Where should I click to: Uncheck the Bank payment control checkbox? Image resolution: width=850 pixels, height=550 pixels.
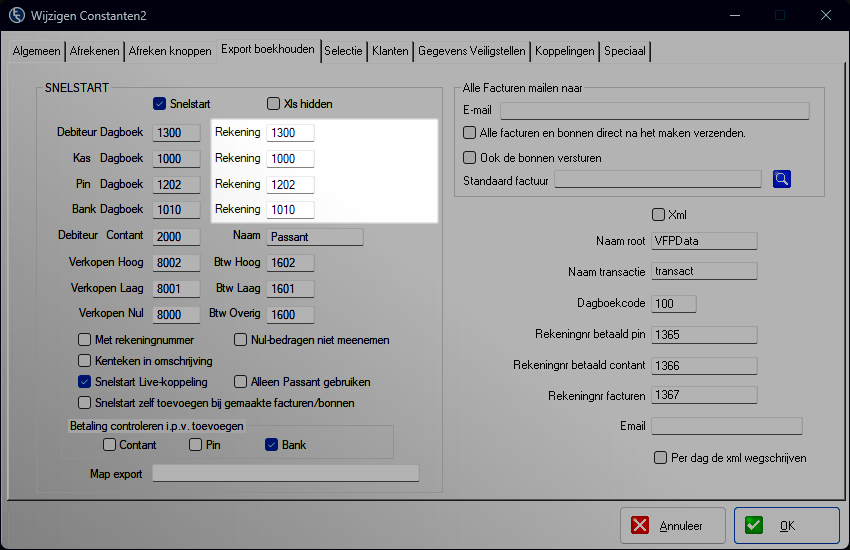pyautogui.click(x=271, y=445)
